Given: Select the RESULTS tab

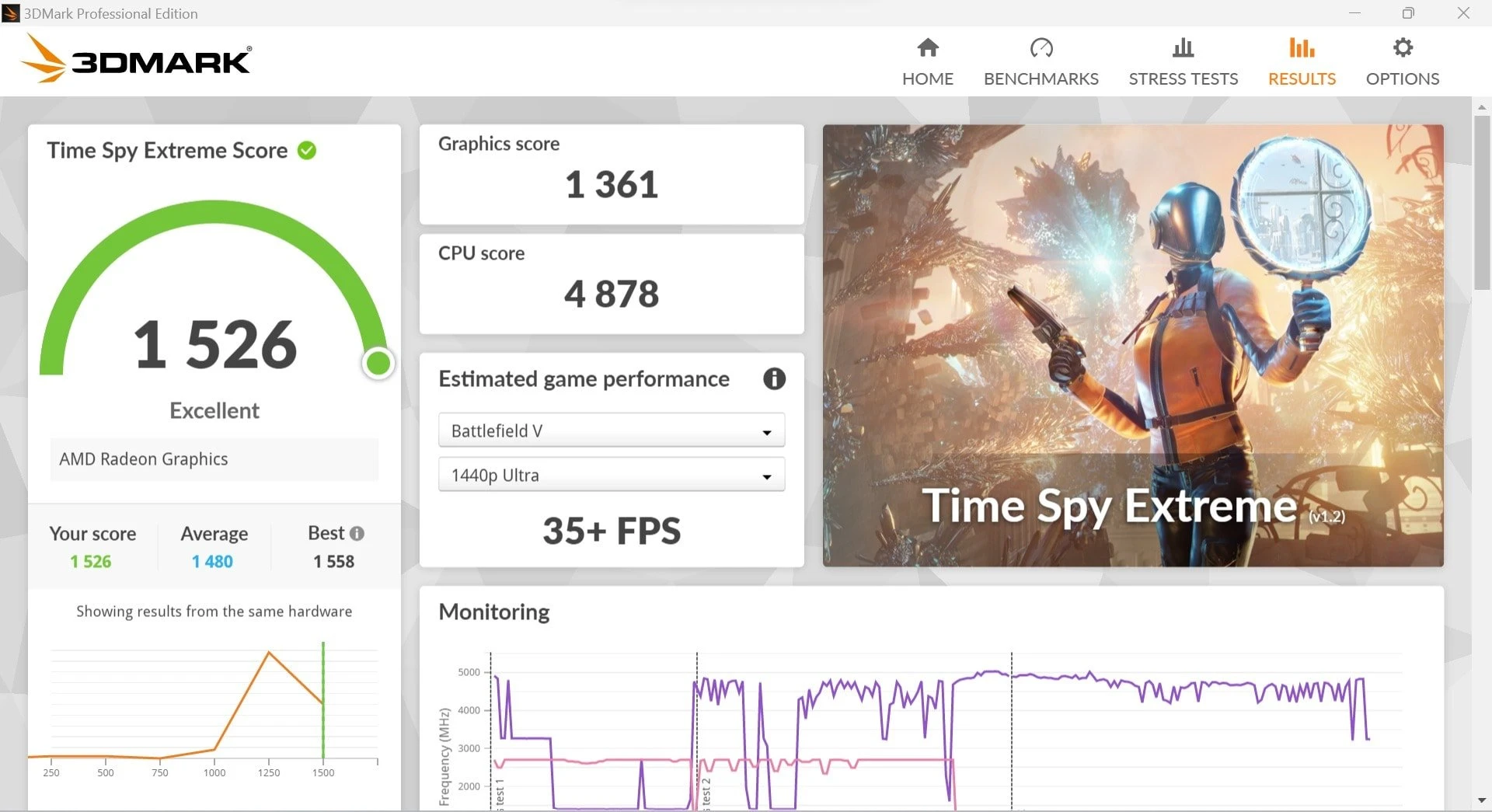Looking at the screenshot, I should 1302,62.
